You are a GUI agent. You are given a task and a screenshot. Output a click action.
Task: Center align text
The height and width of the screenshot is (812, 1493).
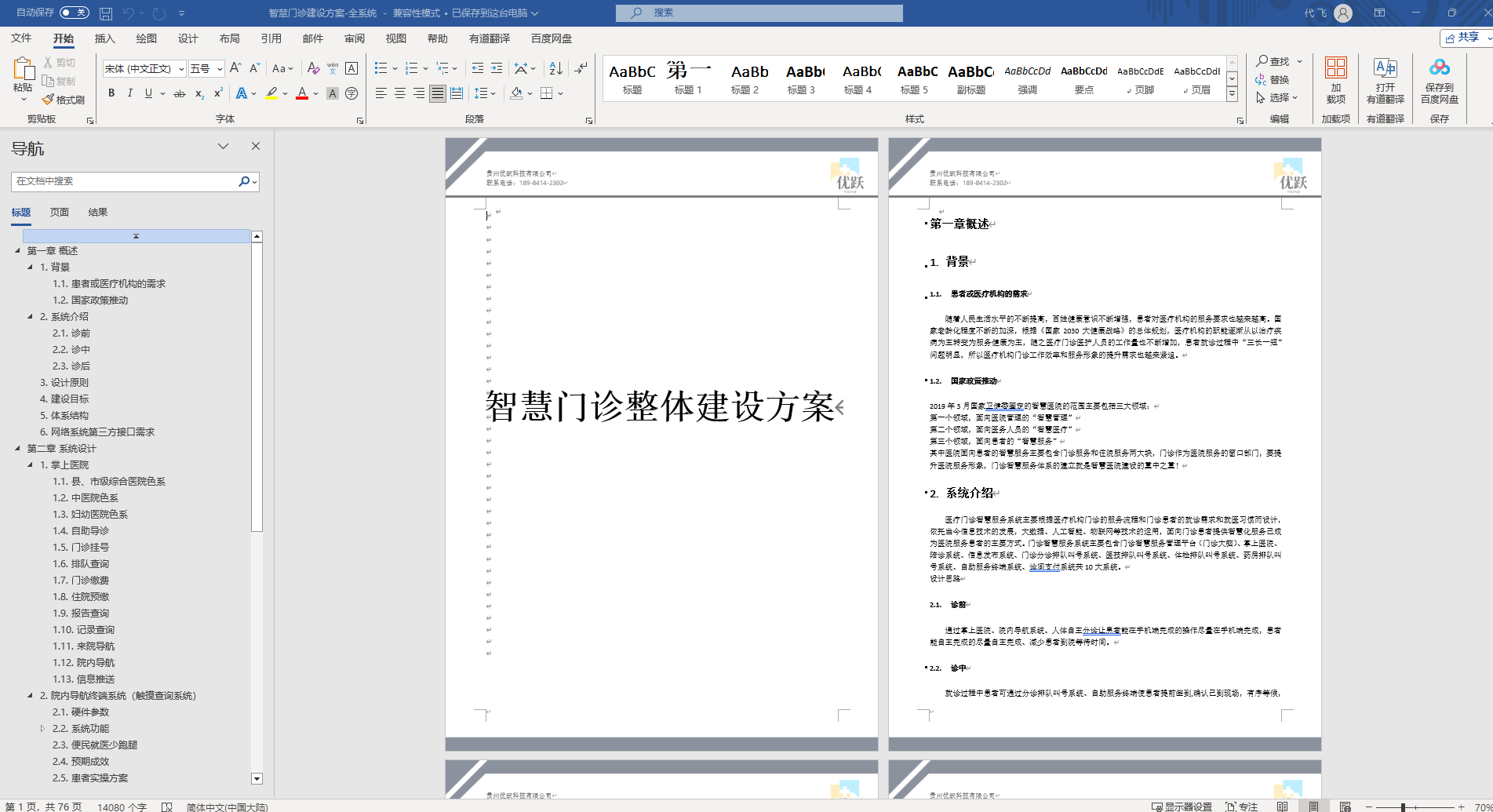pyautogui.click(x=400, y=93)
